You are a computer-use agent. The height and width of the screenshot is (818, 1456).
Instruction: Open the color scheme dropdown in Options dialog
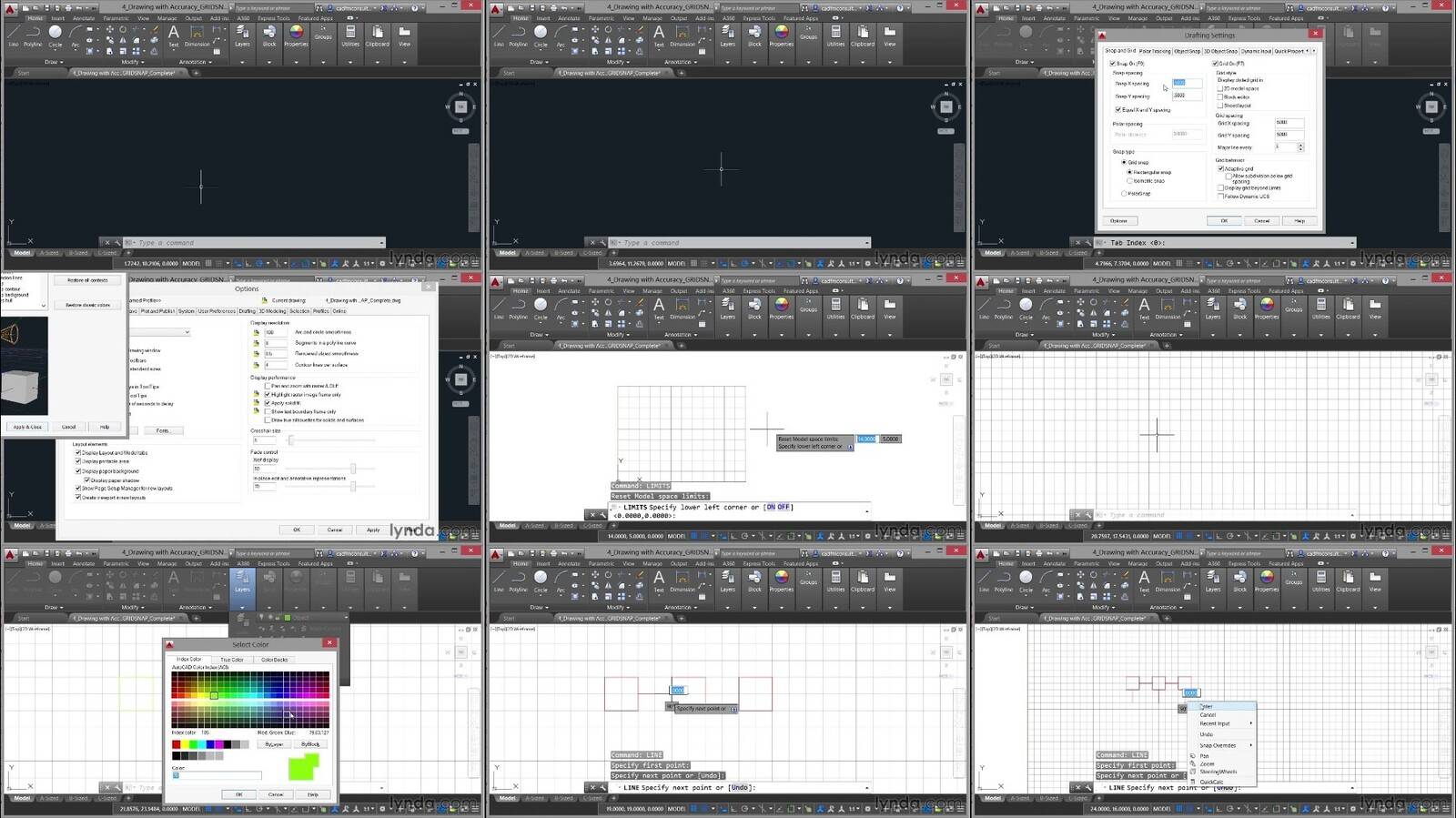coord(187,332)
